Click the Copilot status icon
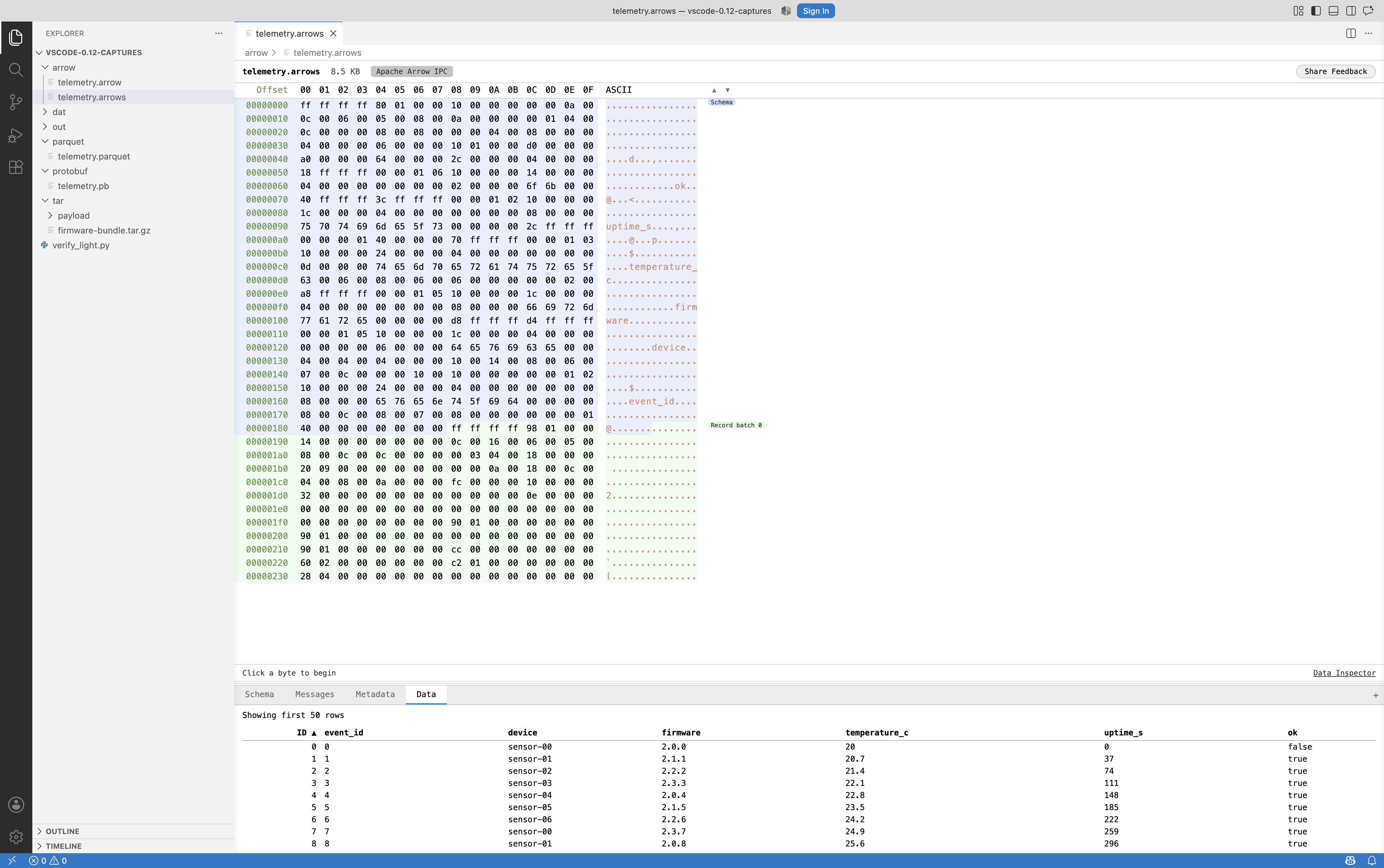This screenshot has height=868, width=1384. click(x=1350, y=861)
